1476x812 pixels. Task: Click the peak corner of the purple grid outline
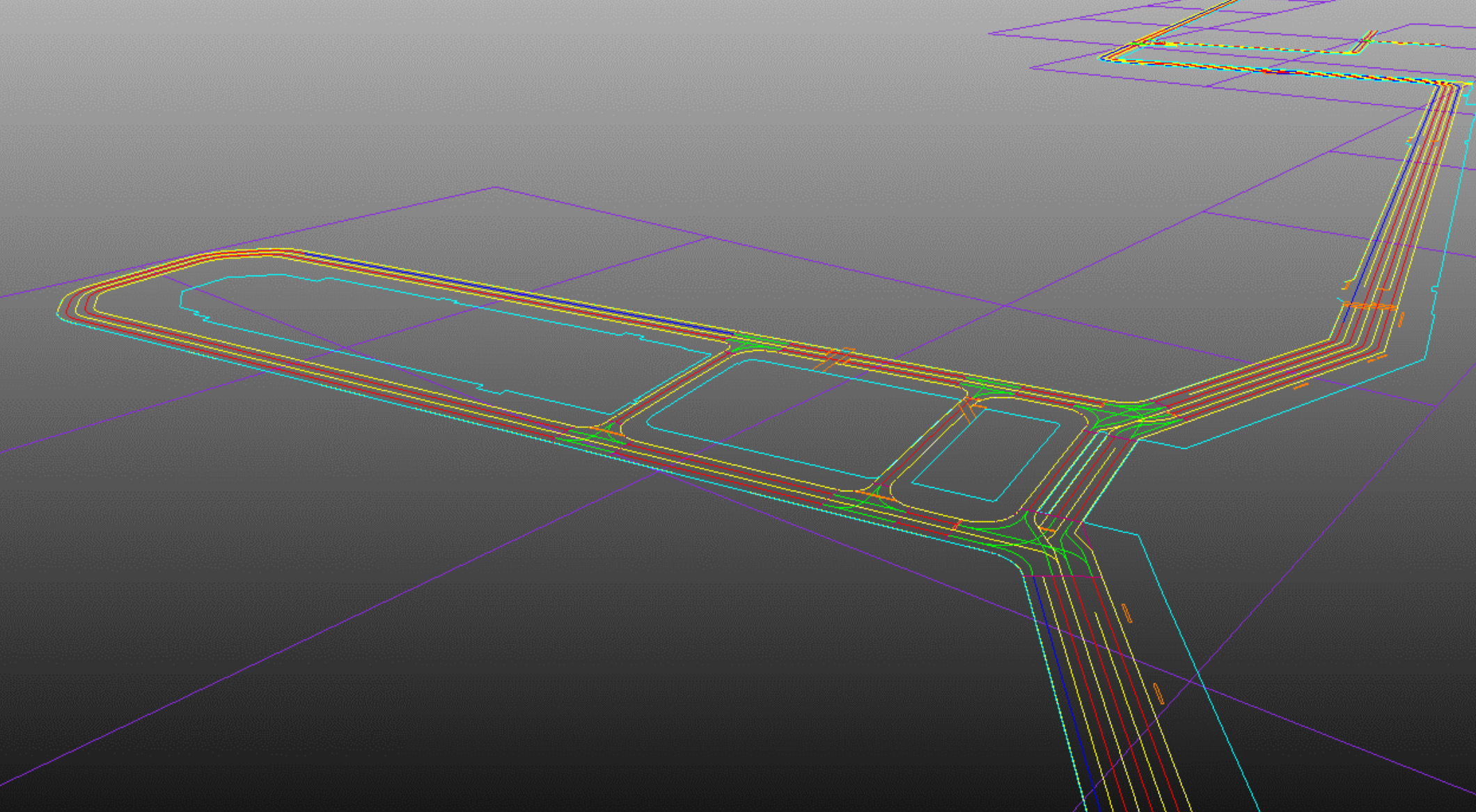coord(495,187)
